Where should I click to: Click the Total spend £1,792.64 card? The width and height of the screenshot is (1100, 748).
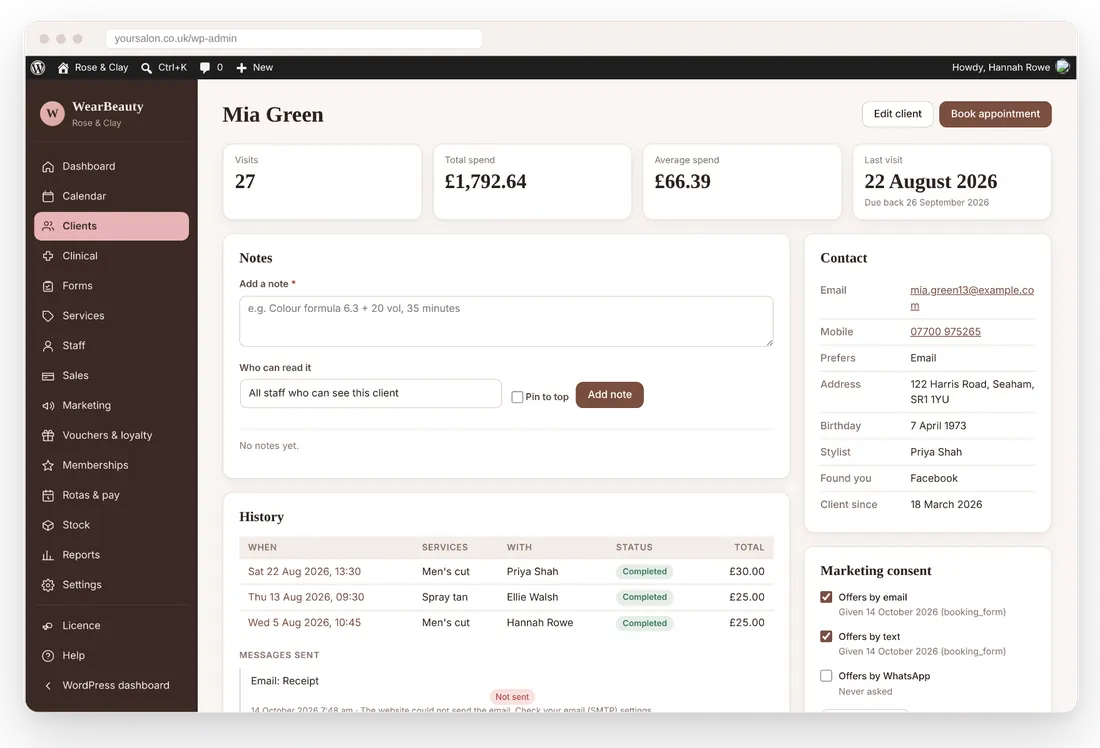(x=532, y=182)
